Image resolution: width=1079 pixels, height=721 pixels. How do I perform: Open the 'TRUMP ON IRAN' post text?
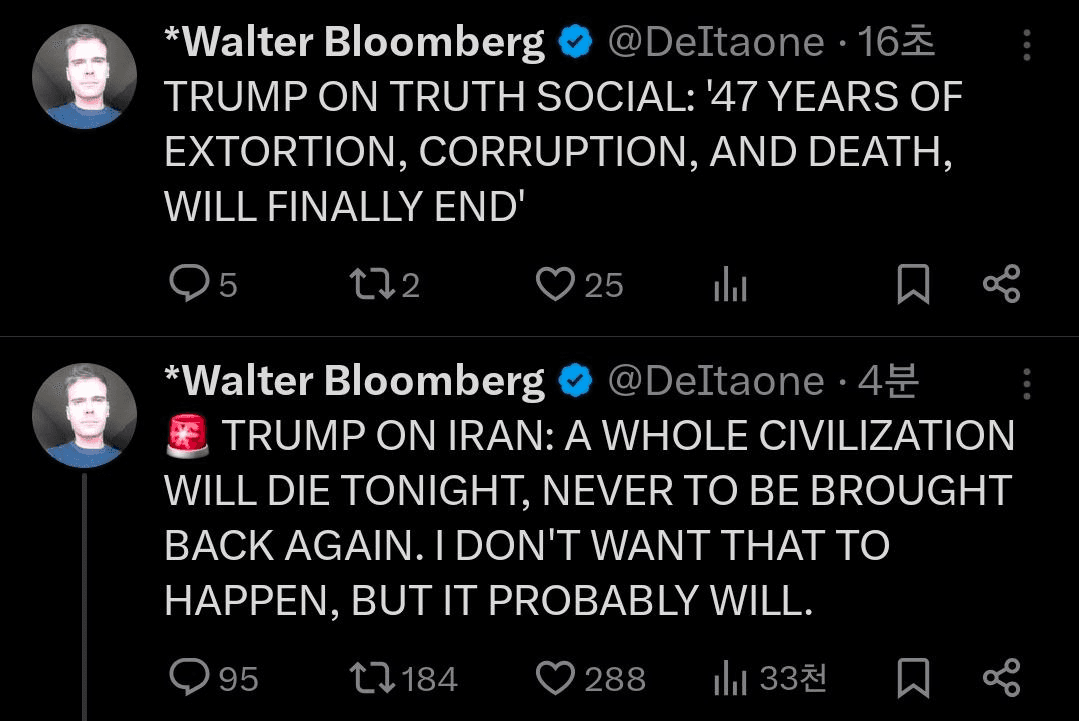click(x=588, y=518)
